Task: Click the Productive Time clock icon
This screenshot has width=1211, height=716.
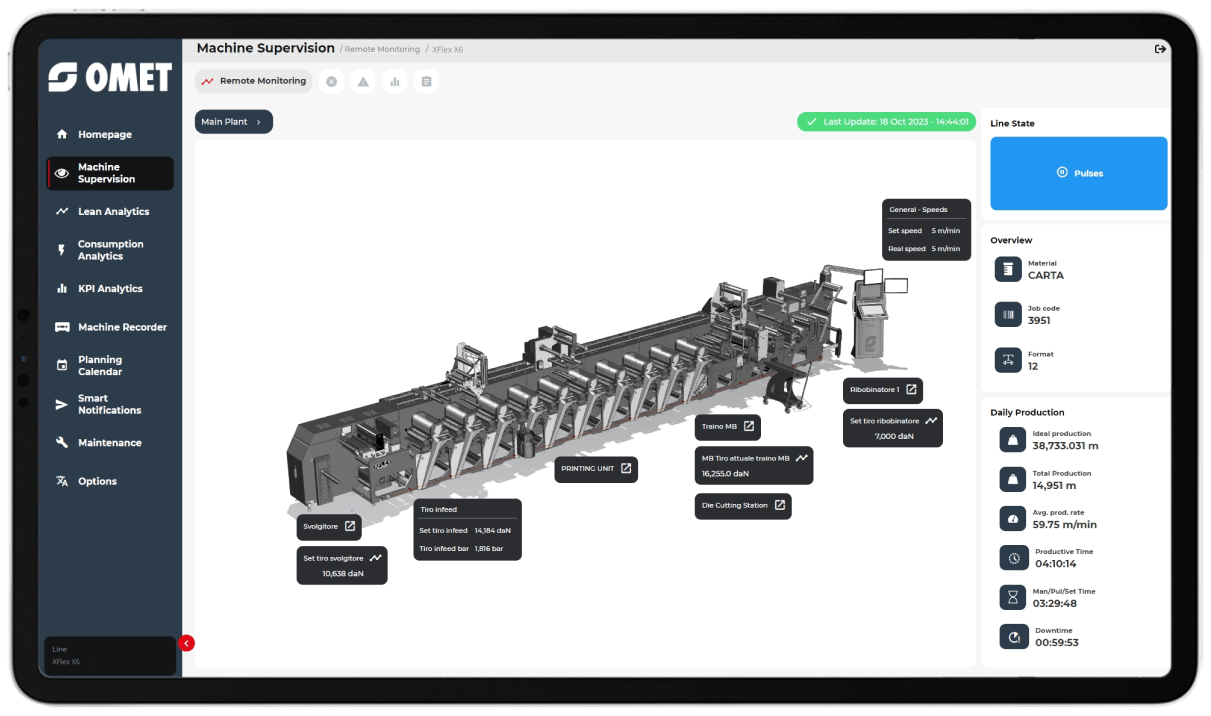Action: point(1013,558)
